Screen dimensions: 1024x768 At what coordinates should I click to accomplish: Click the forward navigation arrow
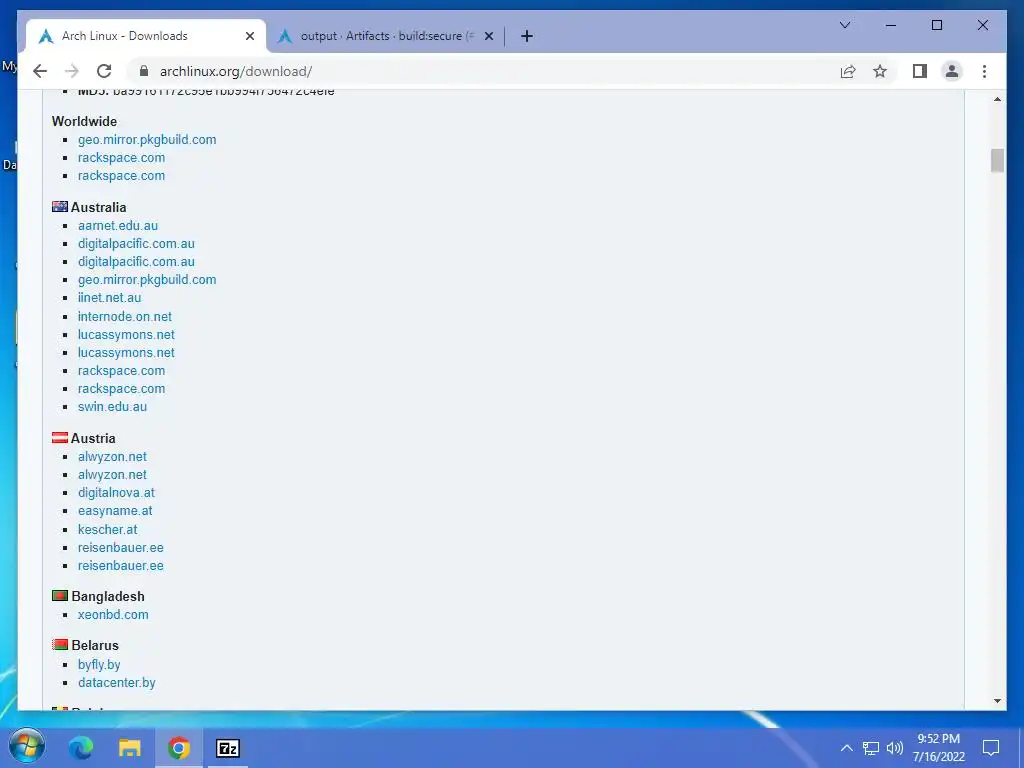(x=72, y=71)
